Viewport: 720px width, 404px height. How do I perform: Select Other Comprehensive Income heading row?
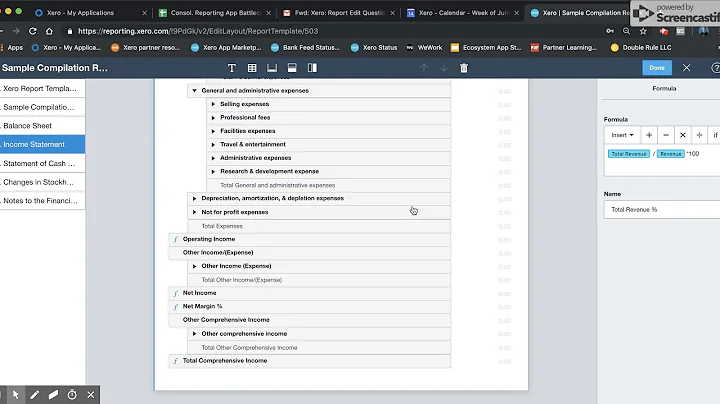point(309,320)
